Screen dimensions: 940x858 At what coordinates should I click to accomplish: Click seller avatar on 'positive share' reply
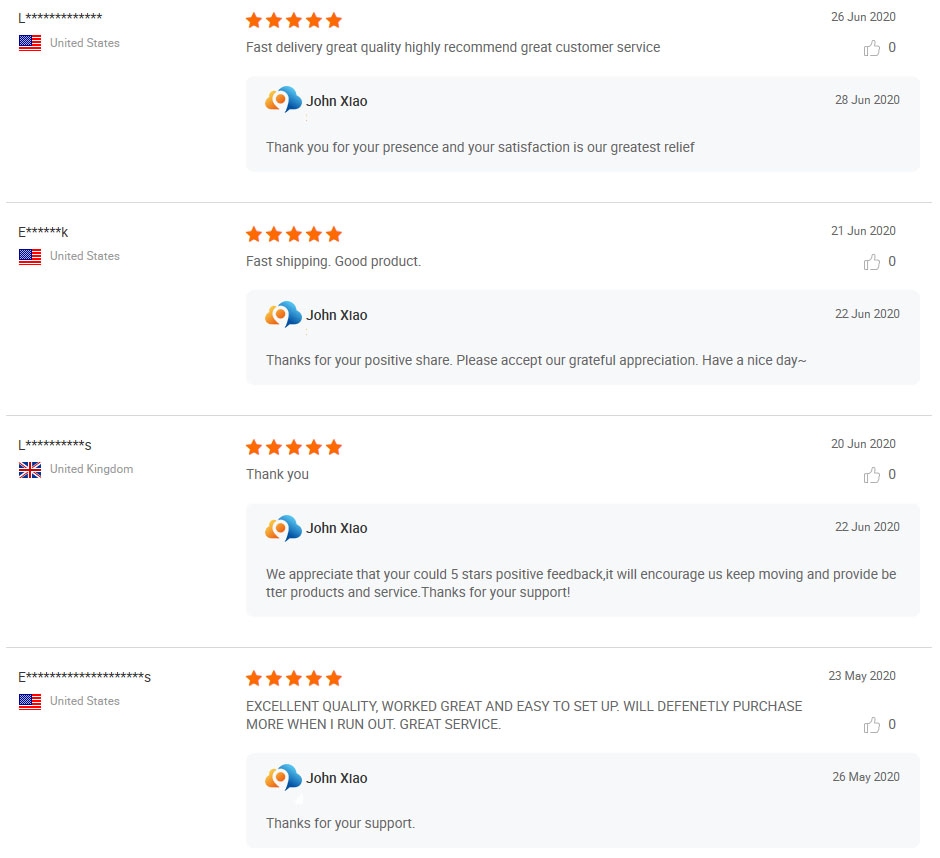[x=283, y=315]
